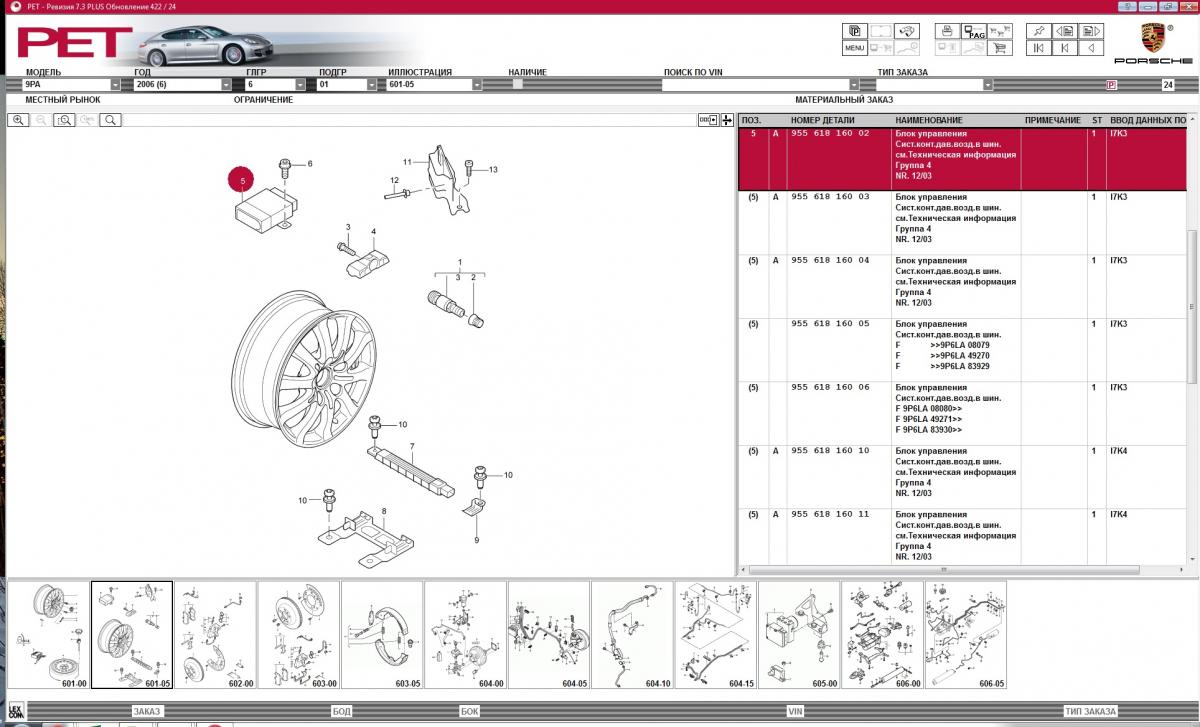The height and width of the screenshot is (727, 1200).
Task: Click the LexCom icon at bottom left
Action: click(x=15, y=711)
